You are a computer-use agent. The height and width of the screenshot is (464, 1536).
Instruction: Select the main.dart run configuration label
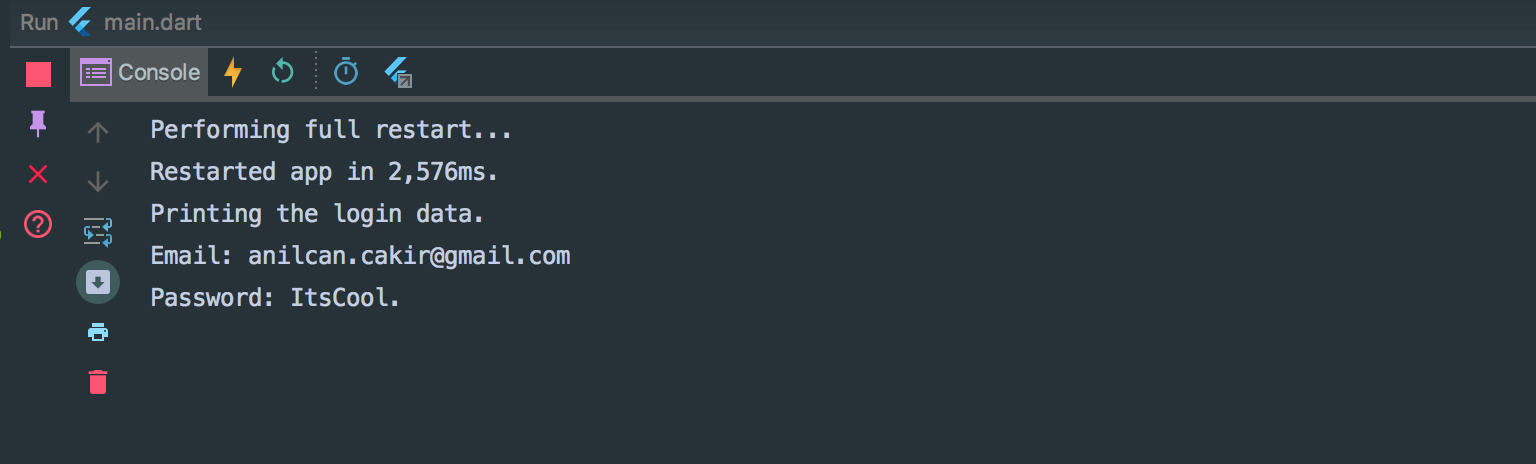tap(152, 22)
